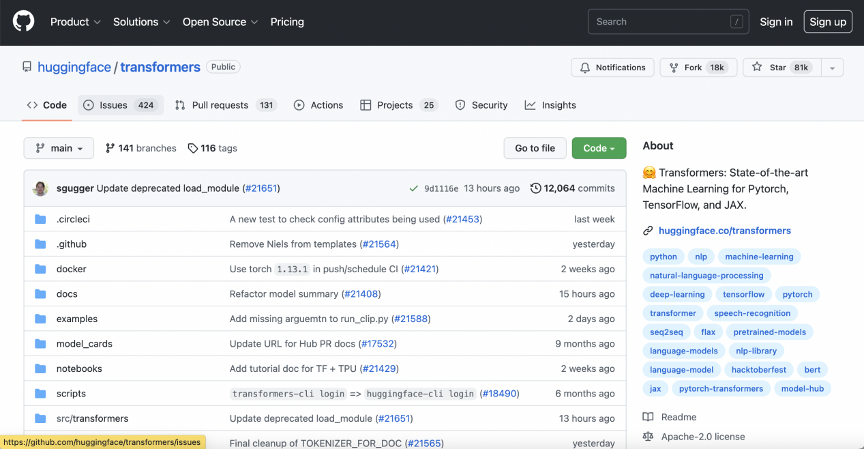Click the commit history clock icon
Viewport: 864px width, 449px height.
(535, 188)
